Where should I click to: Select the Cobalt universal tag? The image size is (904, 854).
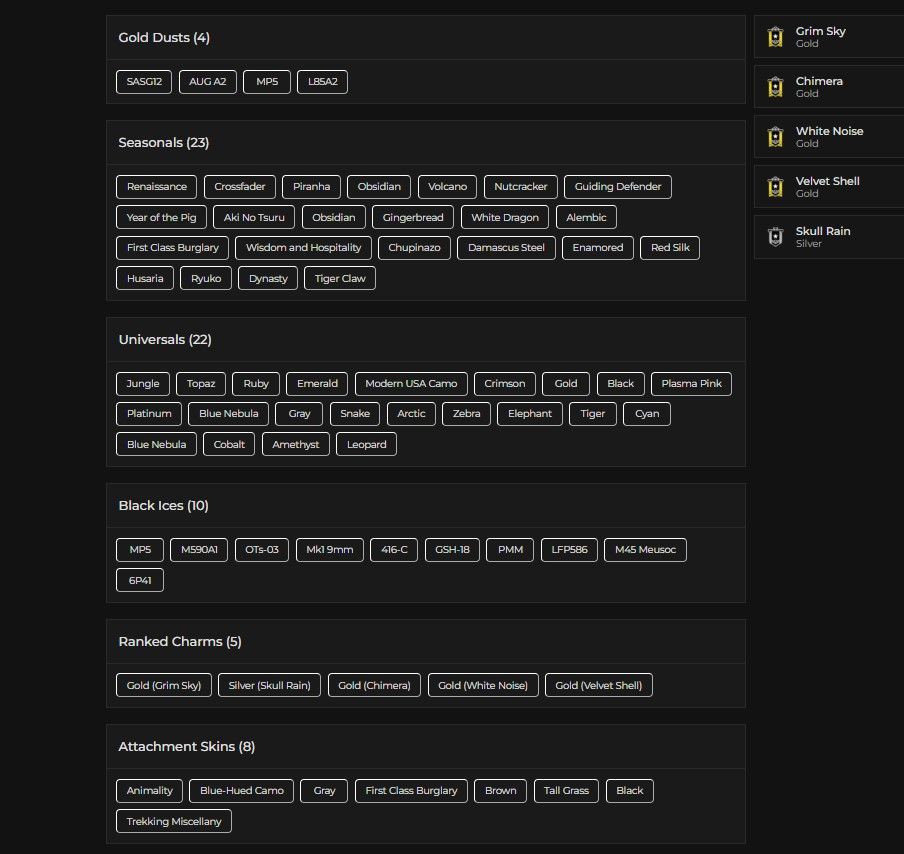point(229,445)
